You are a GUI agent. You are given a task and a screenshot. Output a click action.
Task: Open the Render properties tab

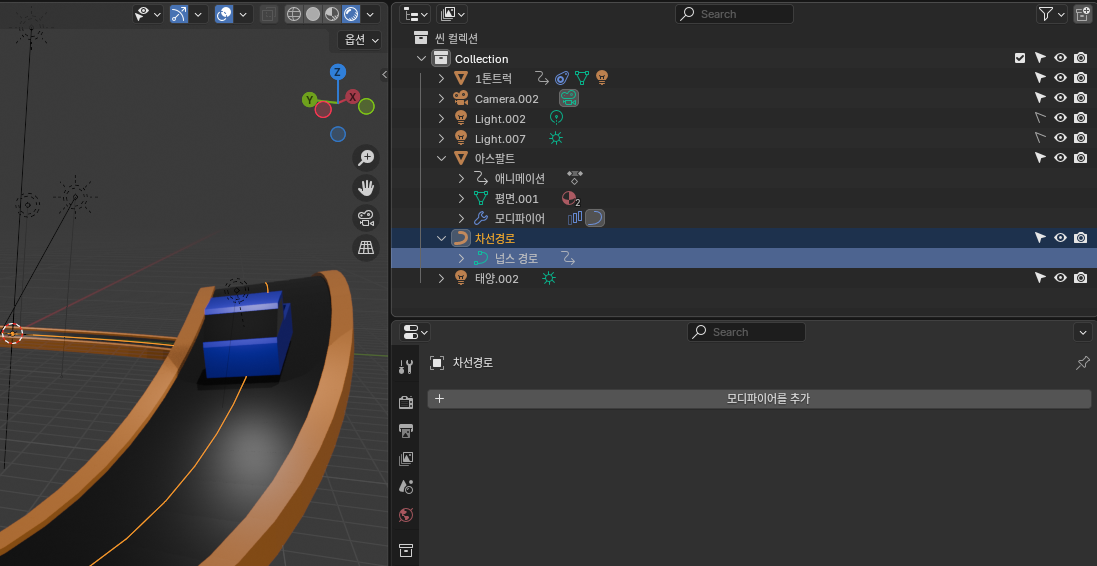tap(406, 402)
